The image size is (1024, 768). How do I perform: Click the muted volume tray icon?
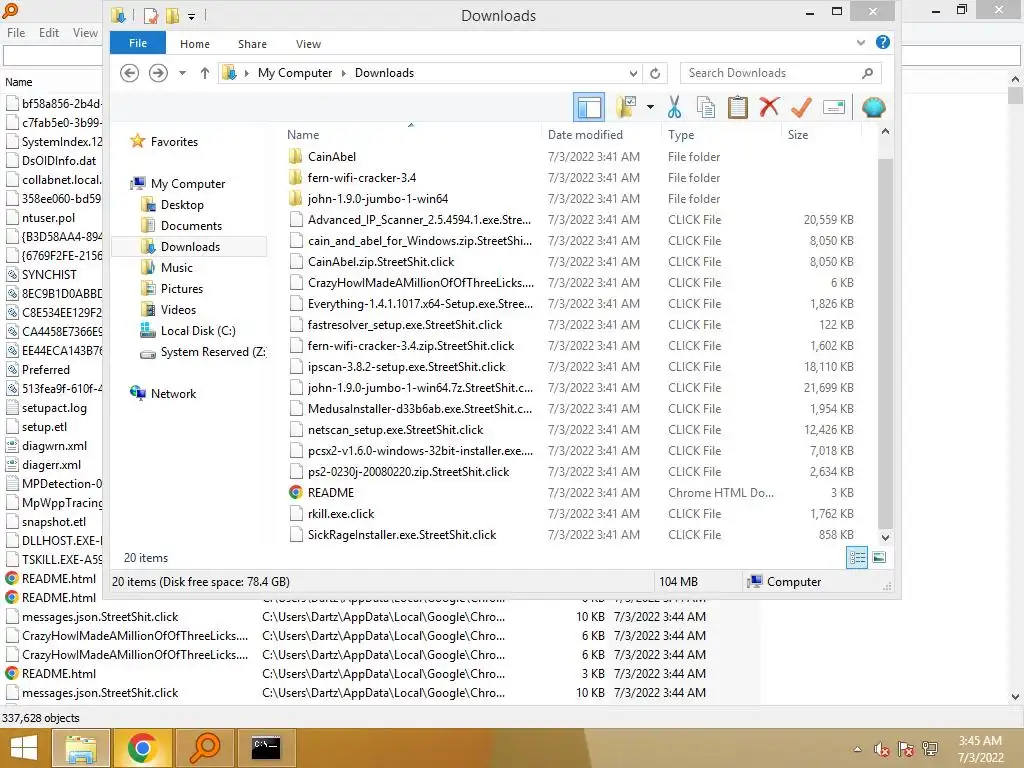(882, 749)
